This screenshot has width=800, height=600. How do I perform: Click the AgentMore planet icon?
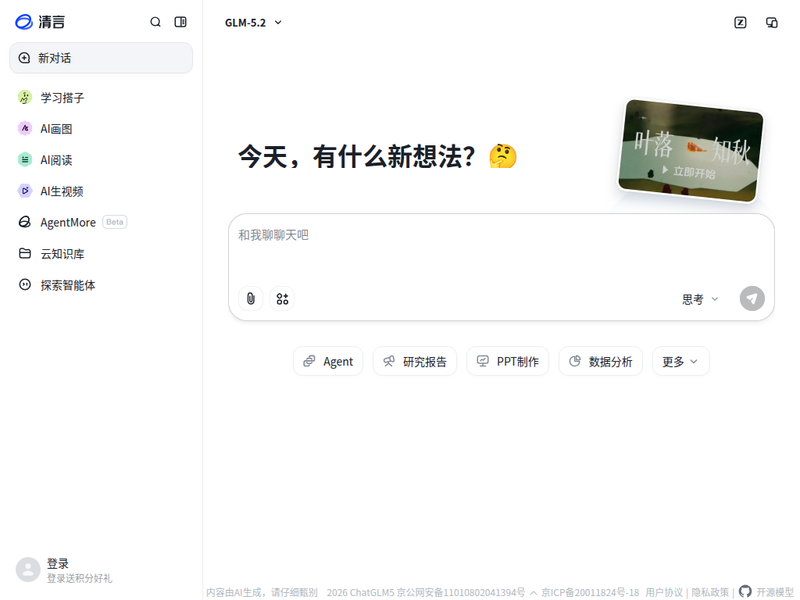pyautogui.click(x=24, y=221)
